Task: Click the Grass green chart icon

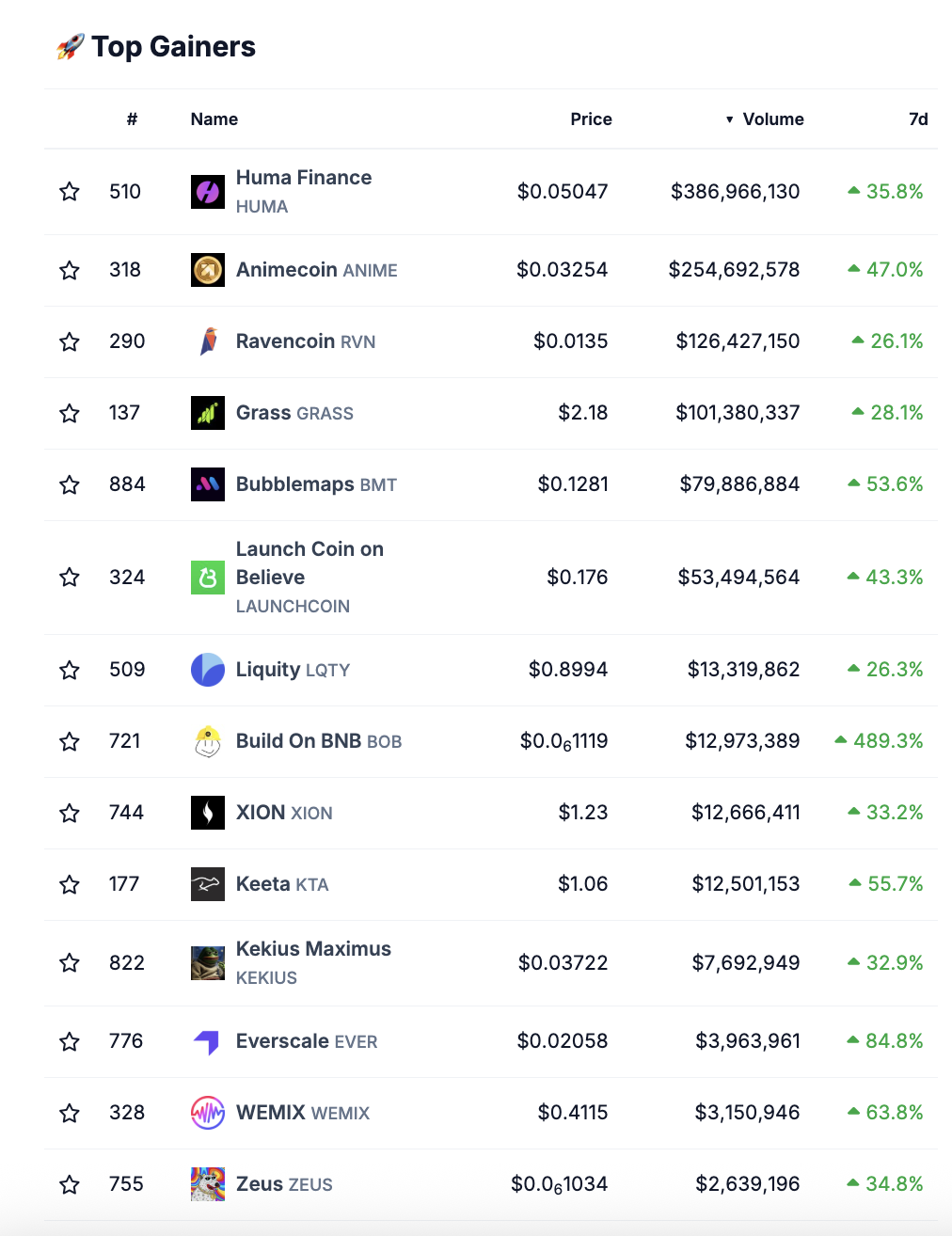Action: (x=207, y=413)
